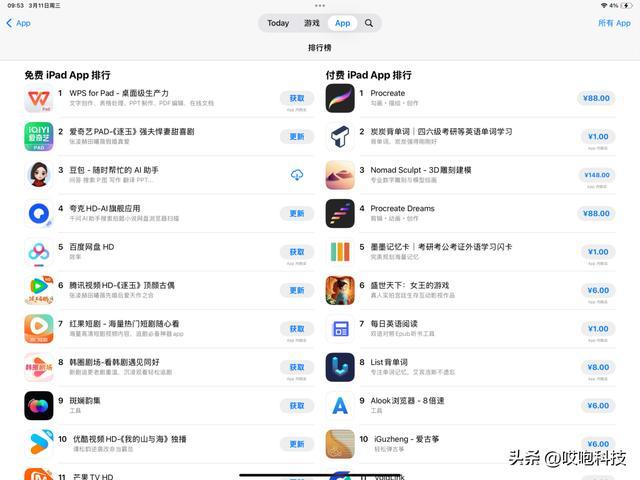Tap the battery indicator in status bar

627,5
